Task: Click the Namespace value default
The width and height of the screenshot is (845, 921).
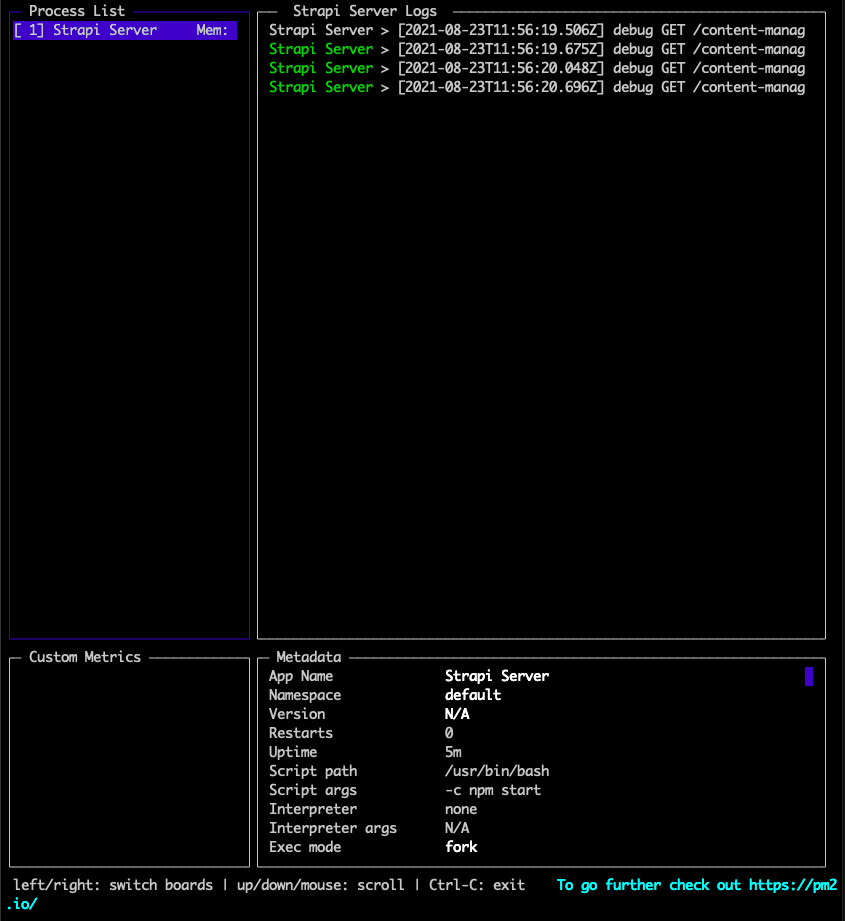Action: (x=473, y=695)
